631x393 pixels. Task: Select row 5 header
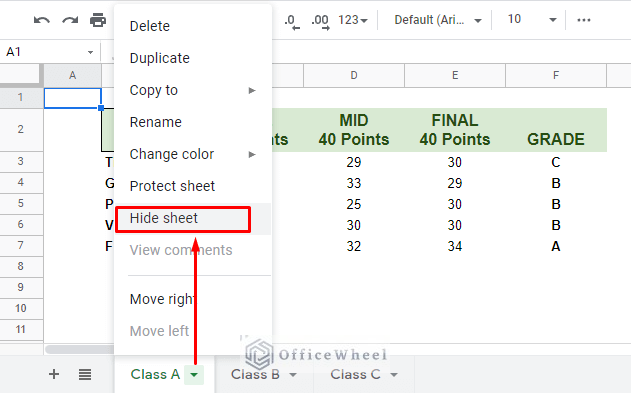(x=21, y=203)
